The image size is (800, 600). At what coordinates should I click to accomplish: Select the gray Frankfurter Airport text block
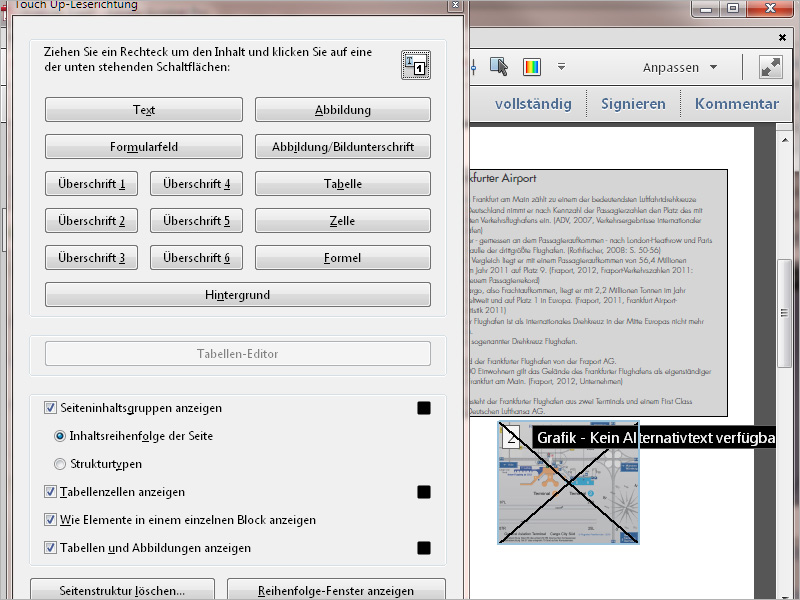click(598, 293)
